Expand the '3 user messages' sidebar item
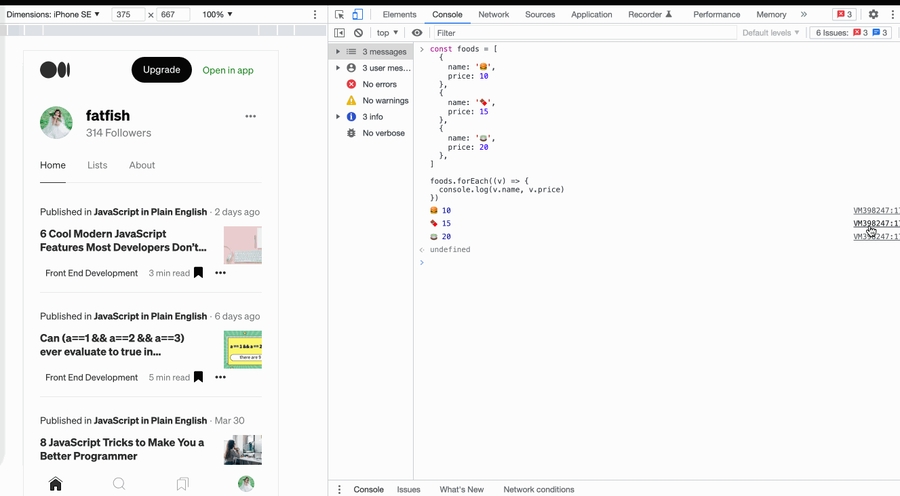 click(338, 68)
